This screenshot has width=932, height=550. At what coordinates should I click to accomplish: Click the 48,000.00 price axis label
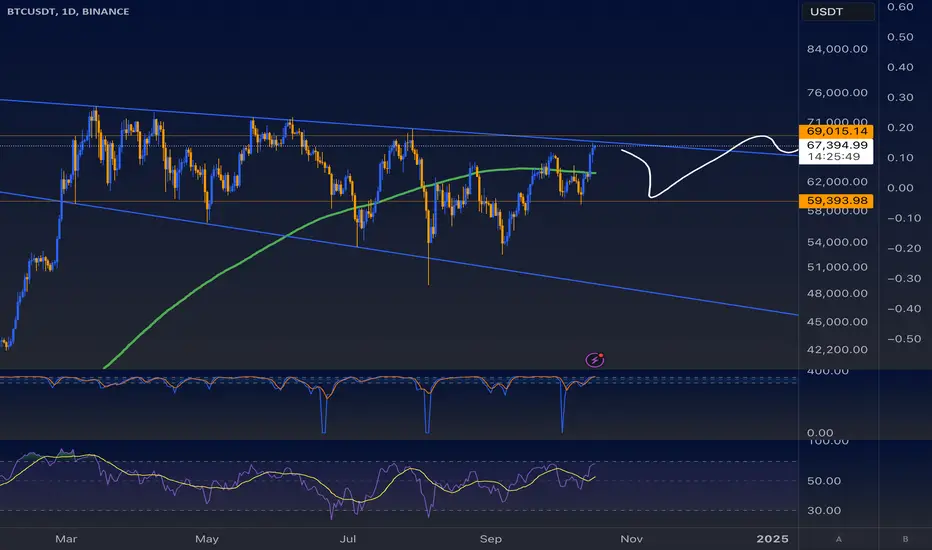click(837, 293)
